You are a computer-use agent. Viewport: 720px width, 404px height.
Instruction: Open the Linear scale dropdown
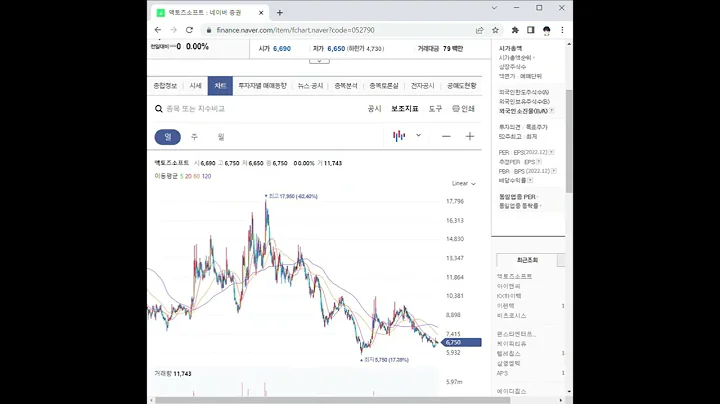(x=463, y=184)
